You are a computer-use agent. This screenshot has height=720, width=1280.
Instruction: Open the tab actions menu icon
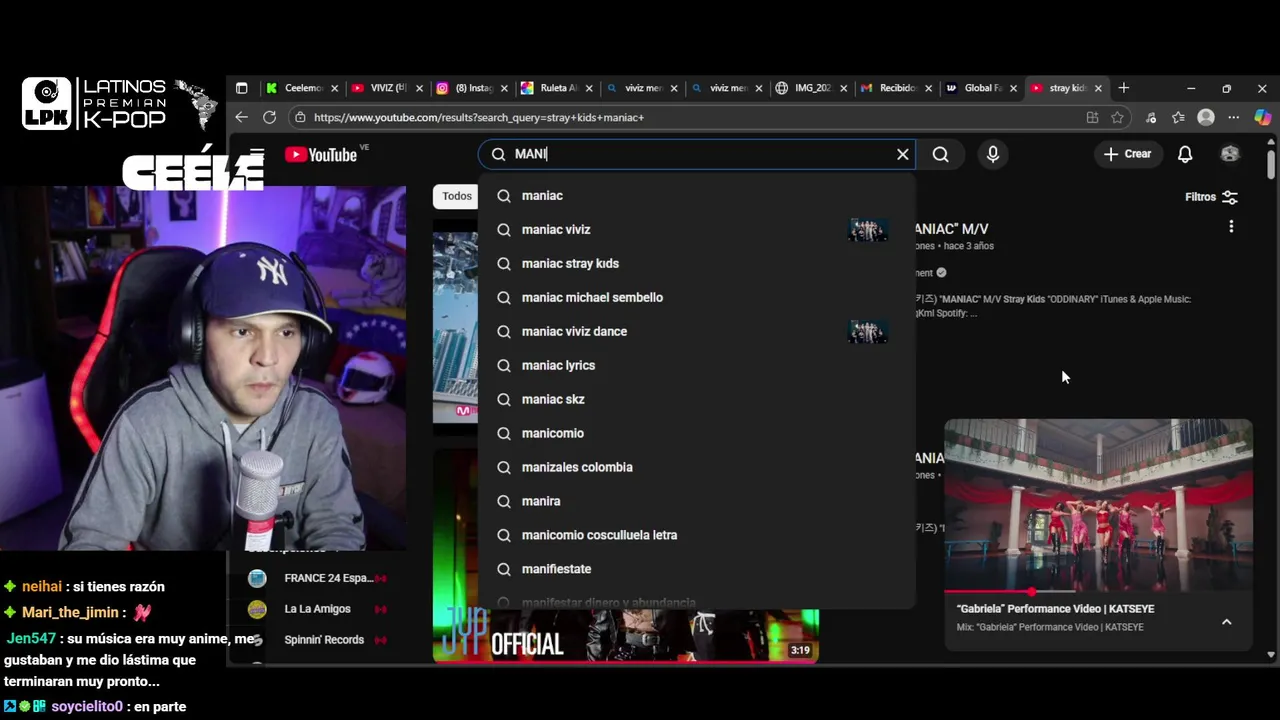point(241,88)
